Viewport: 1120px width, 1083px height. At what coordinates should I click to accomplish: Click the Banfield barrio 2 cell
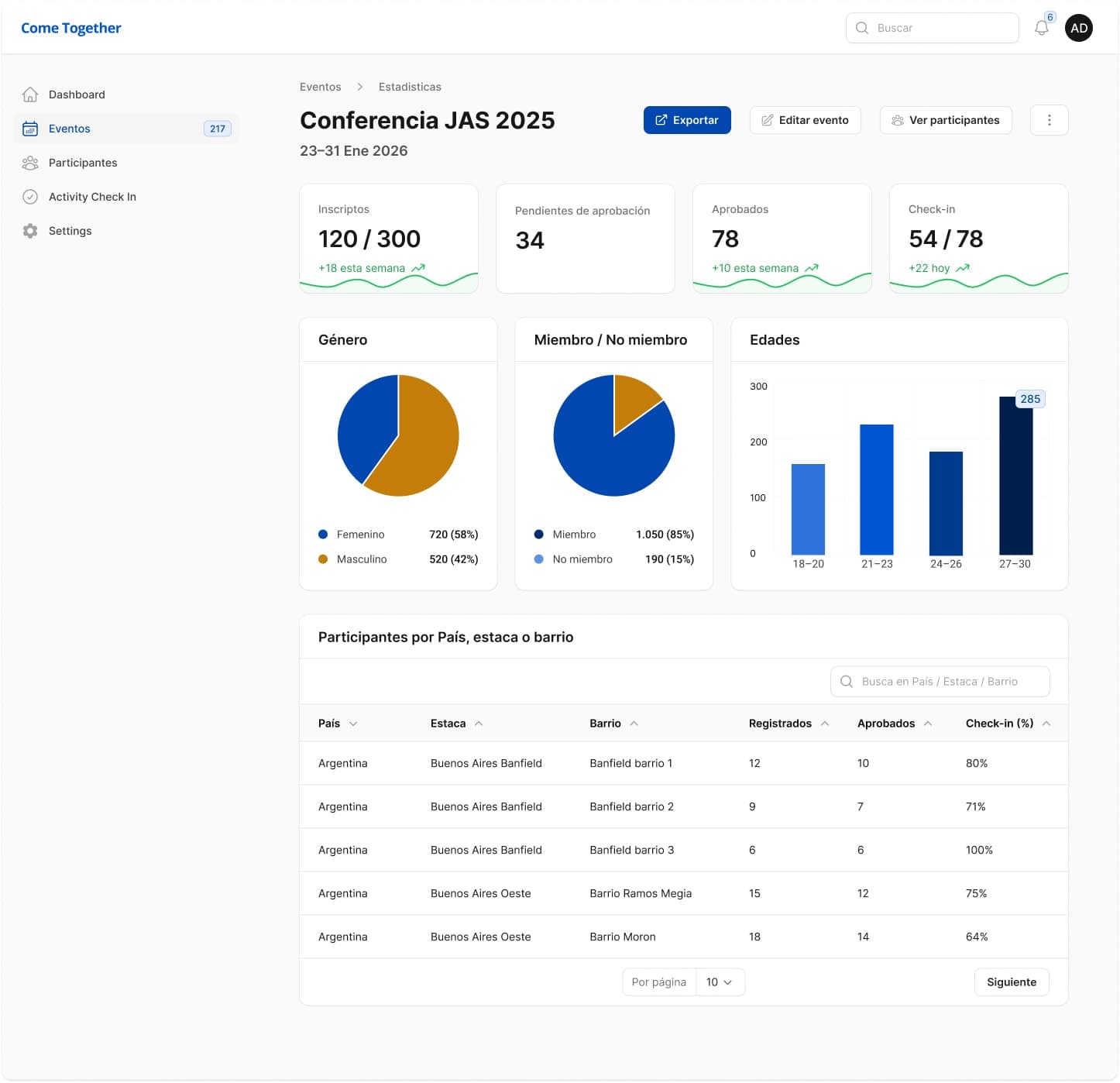pos(631,807)
